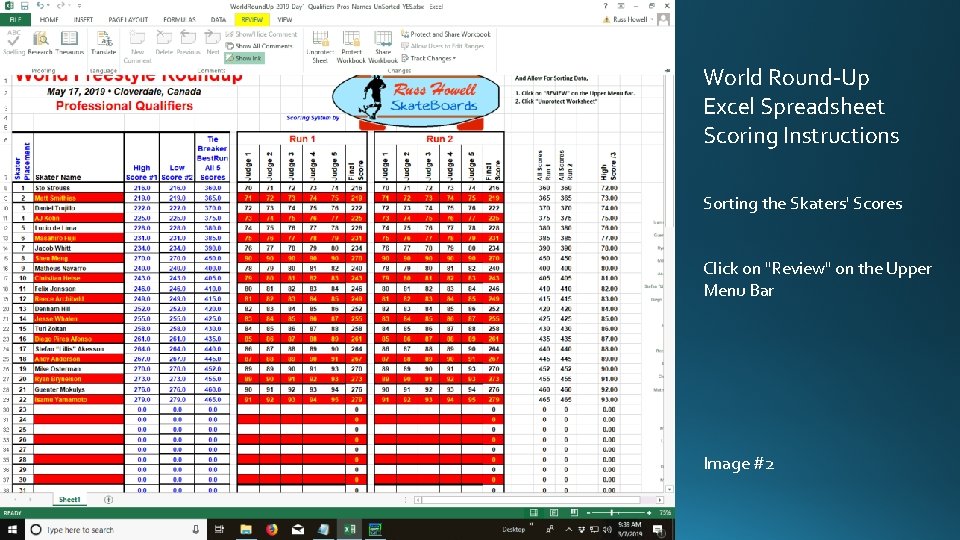Viewport: 960px width, 540px height.
Task: Click Protect and Share Workbook
Action: tap(446, 34)
